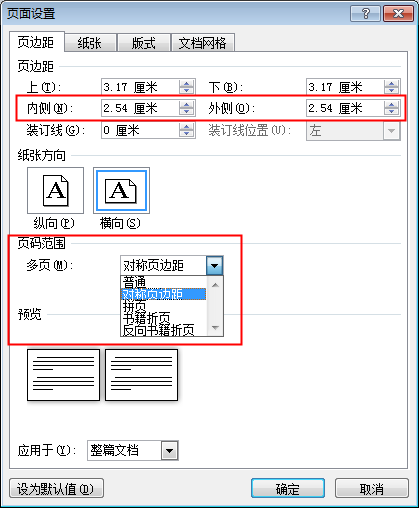This screenshot has width=419, height=508.
Task: Select the 横向 landscape orientation icon
Action: 121,190
